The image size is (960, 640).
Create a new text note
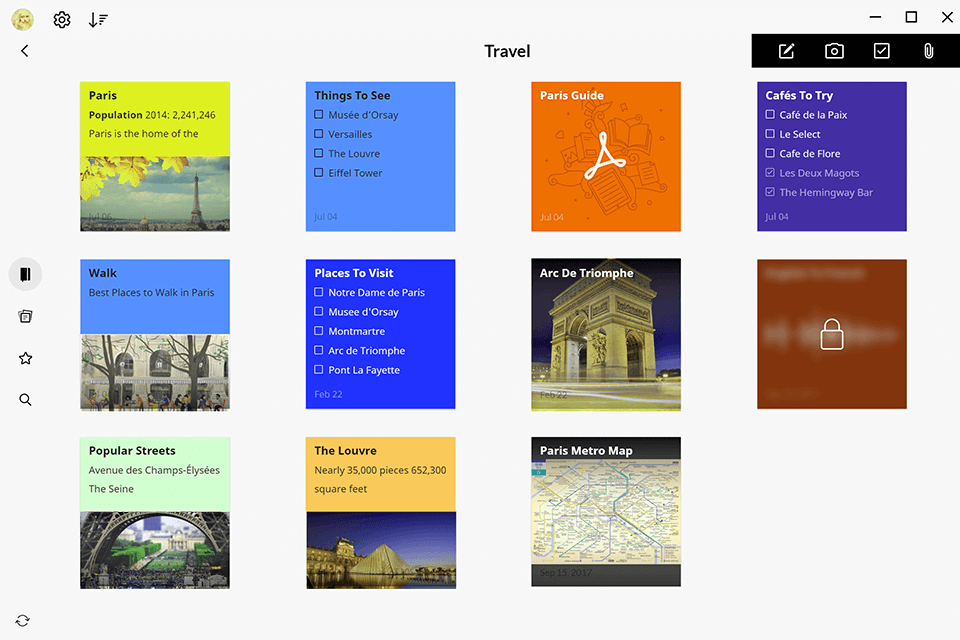[787, 51]
